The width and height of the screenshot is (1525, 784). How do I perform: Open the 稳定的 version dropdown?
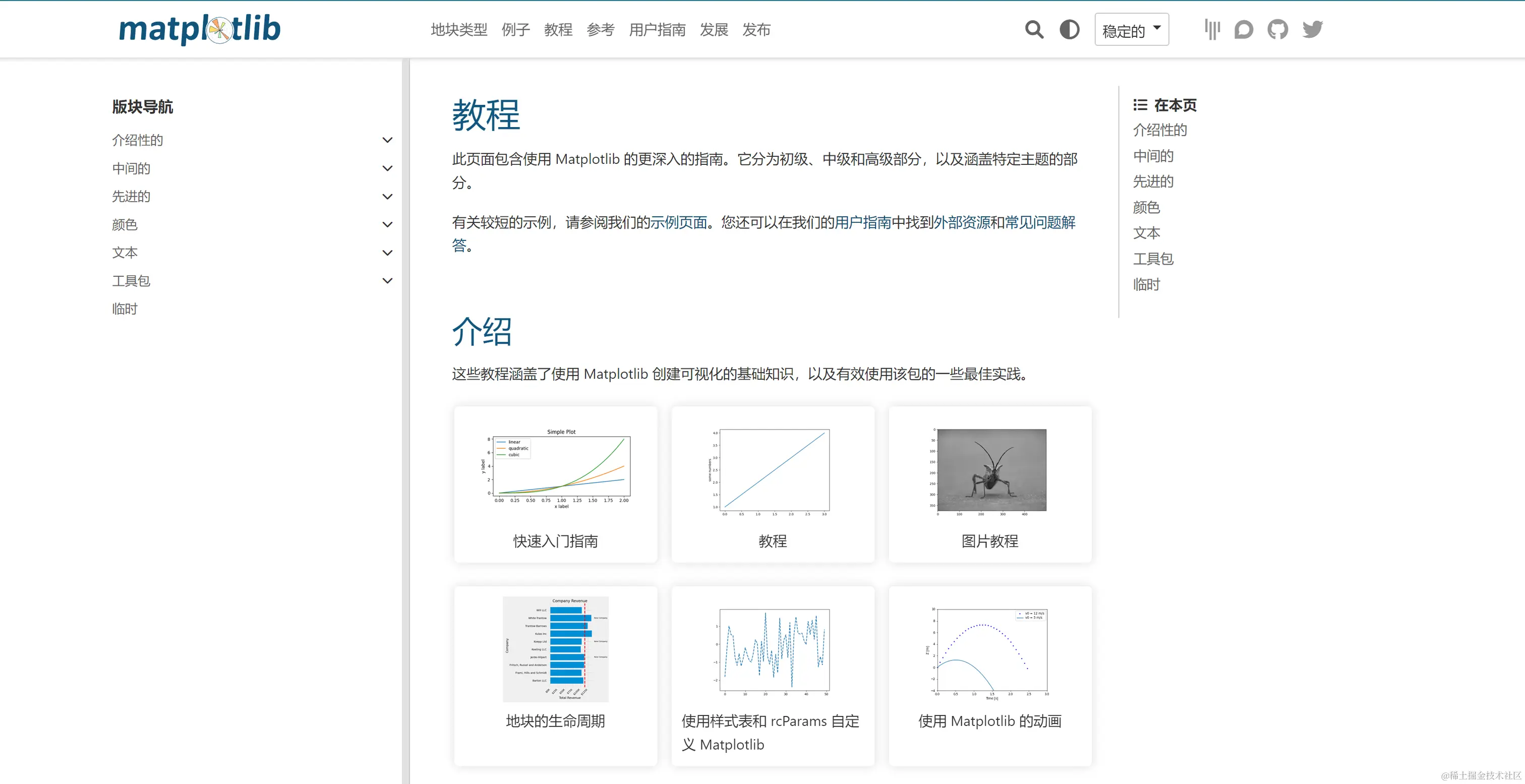[1131, 29]
